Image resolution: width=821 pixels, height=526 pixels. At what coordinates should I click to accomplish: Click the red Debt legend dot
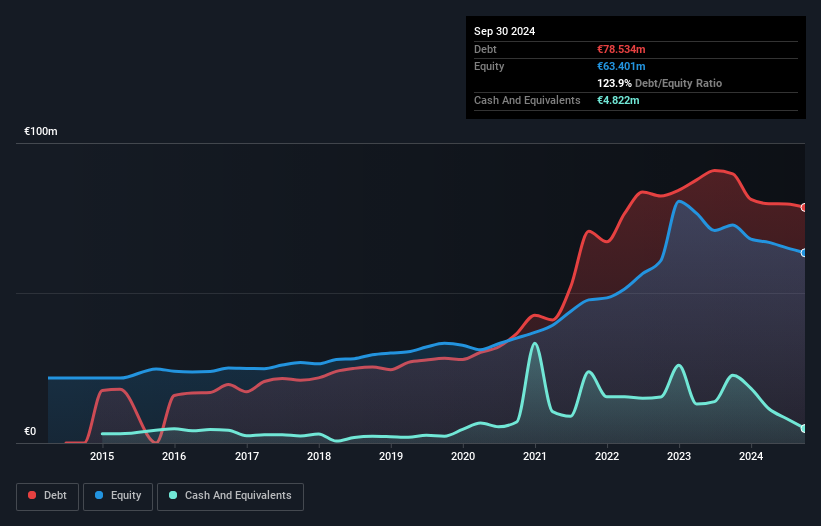point(32,495)
